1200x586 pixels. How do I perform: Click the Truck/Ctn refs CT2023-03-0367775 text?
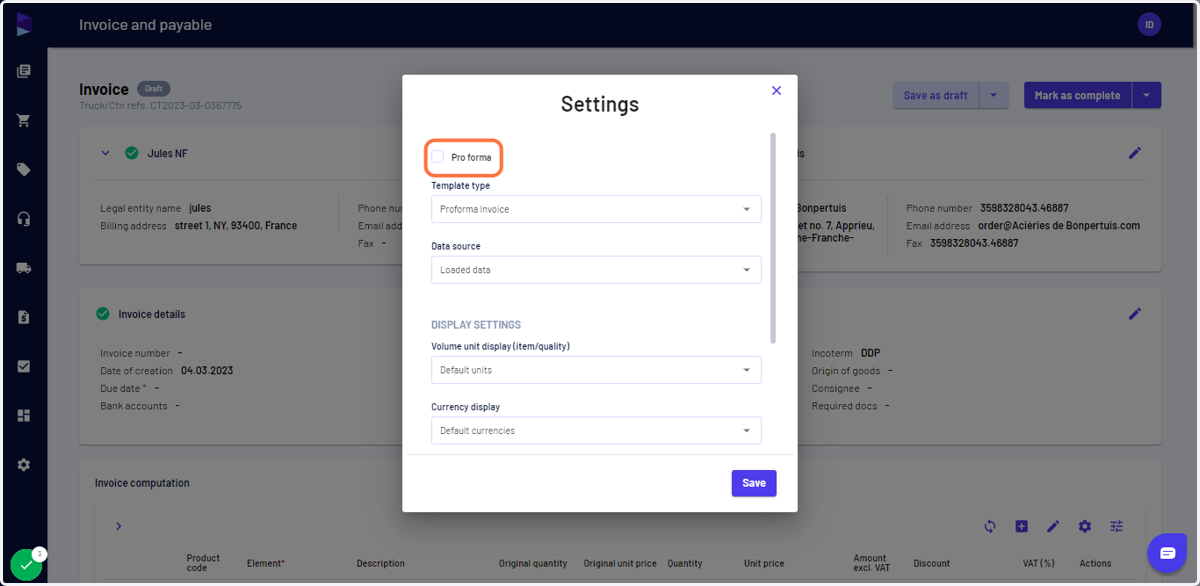pyautogui.click(x=160, y=105)
